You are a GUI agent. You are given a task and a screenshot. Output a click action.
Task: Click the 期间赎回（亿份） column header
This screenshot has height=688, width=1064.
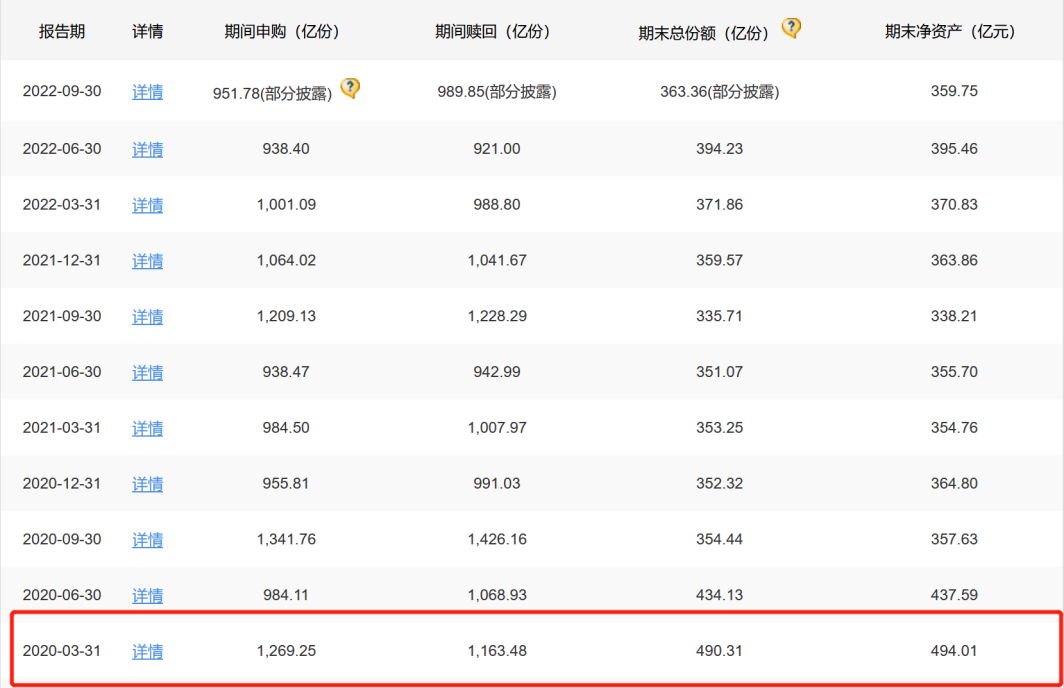pyautogui.click(x=494, y=31)
